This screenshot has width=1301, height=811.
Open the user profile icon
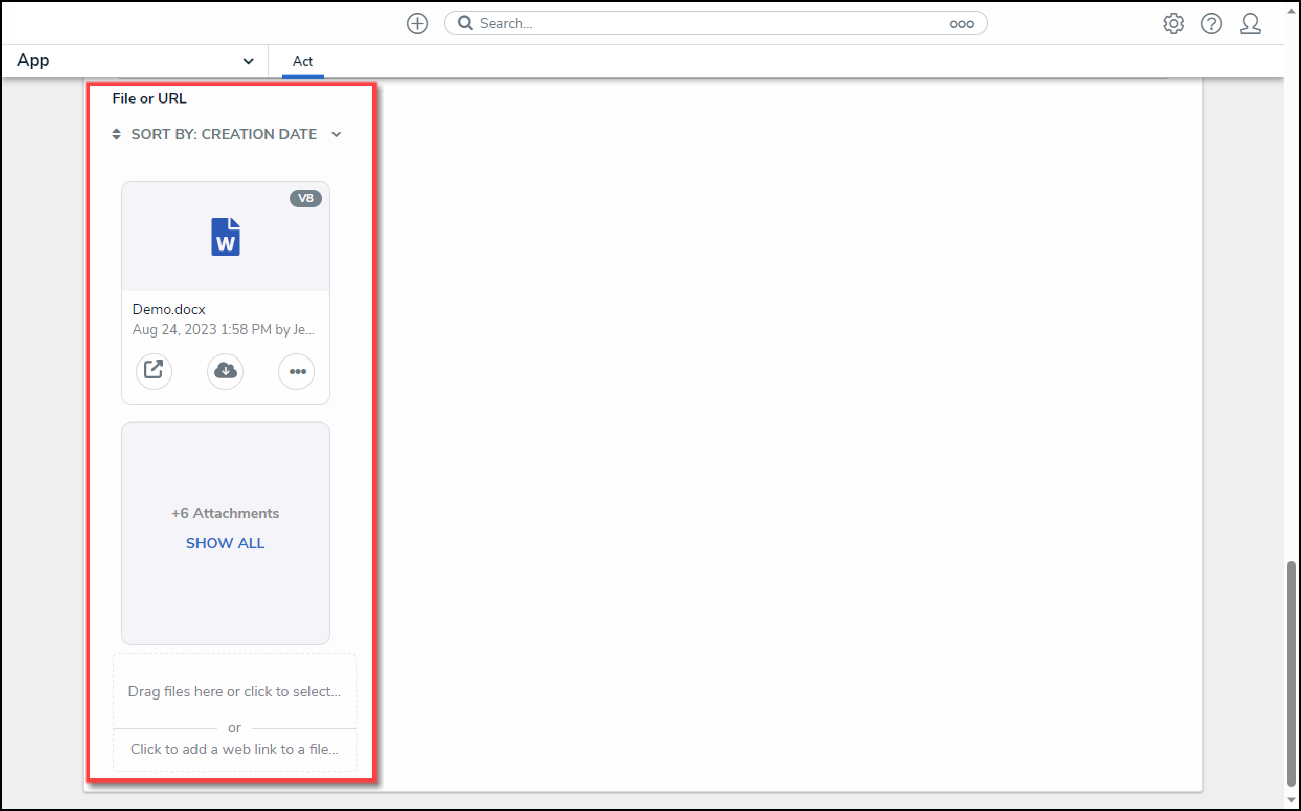[x=1250, y=24]
